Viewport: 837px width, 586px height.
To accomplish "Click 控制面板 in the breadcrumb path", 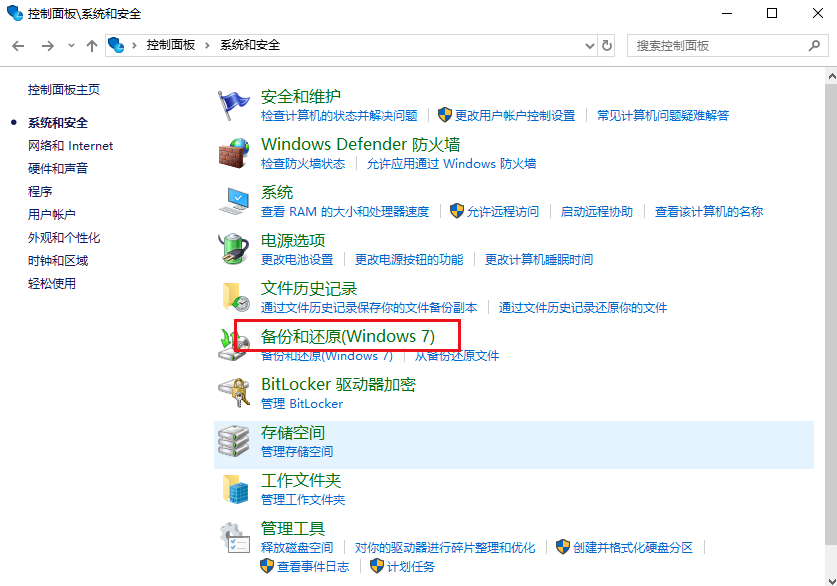I will click(x=171, y=45).
